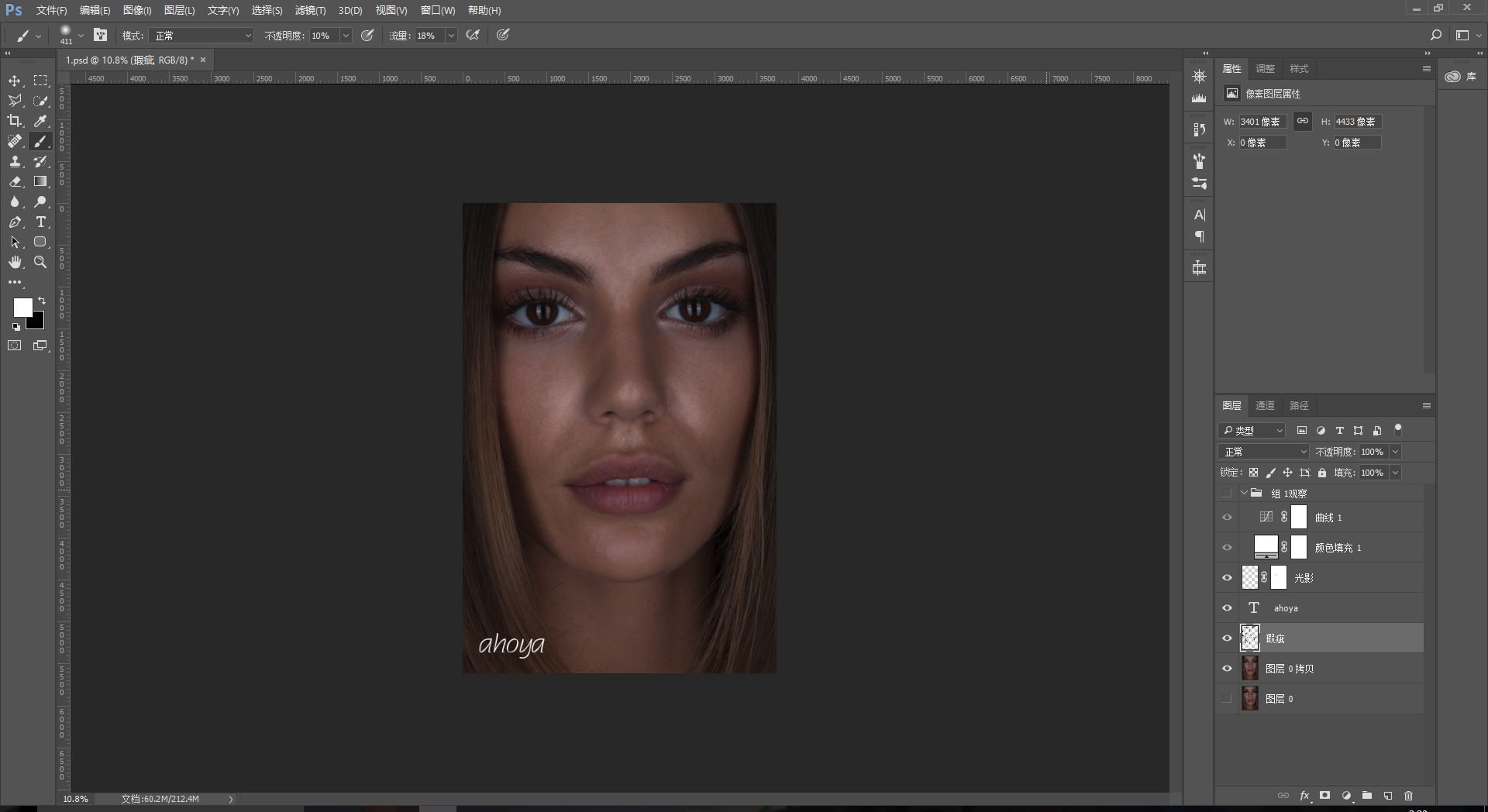Image resolution: width=1488 pixels, height=812 pixels.
Task: Show the 组 1观察 group
Action: [x=1227, y=493]
